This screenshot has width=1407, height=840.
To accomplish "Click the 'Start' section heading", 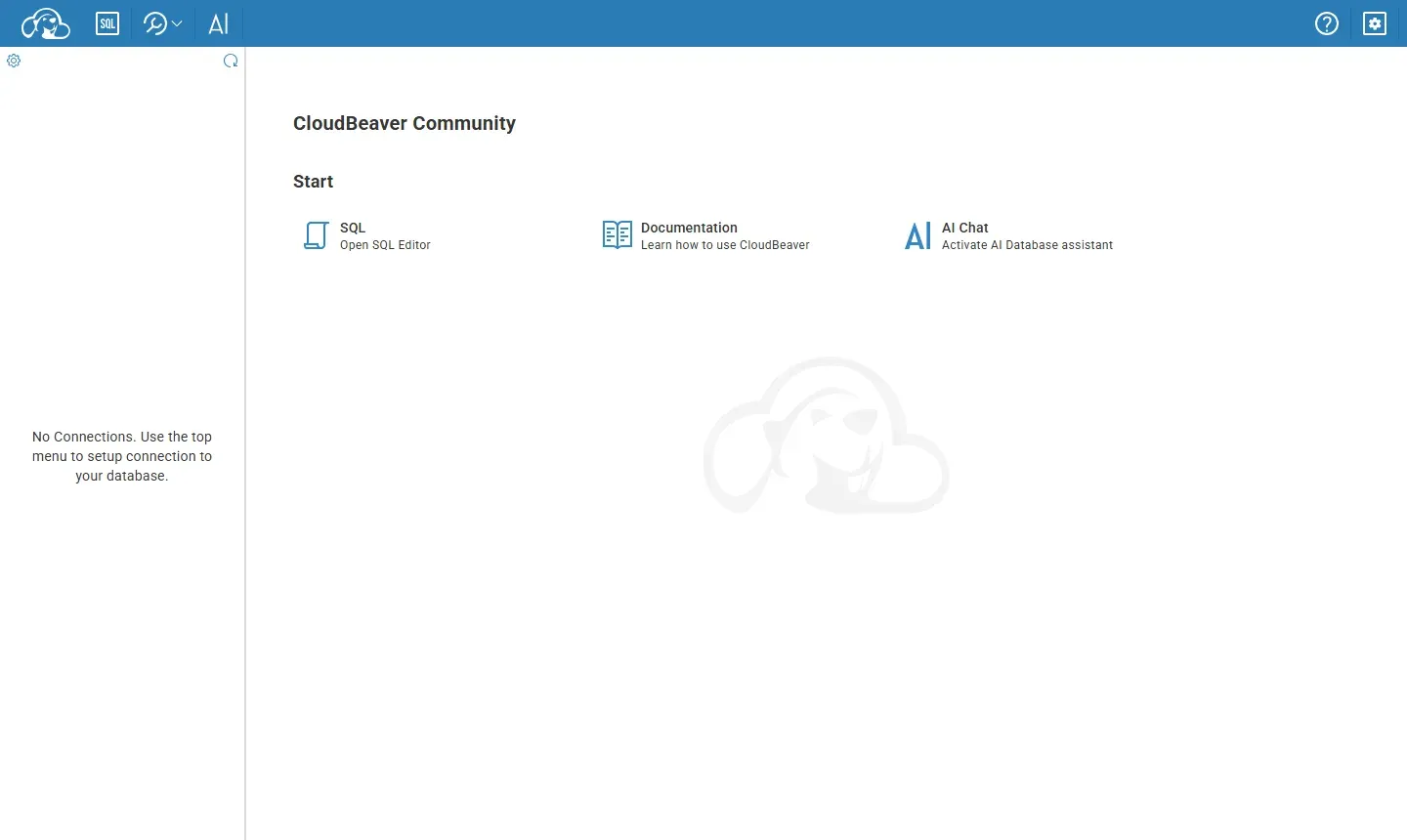I will coord(314,182).
